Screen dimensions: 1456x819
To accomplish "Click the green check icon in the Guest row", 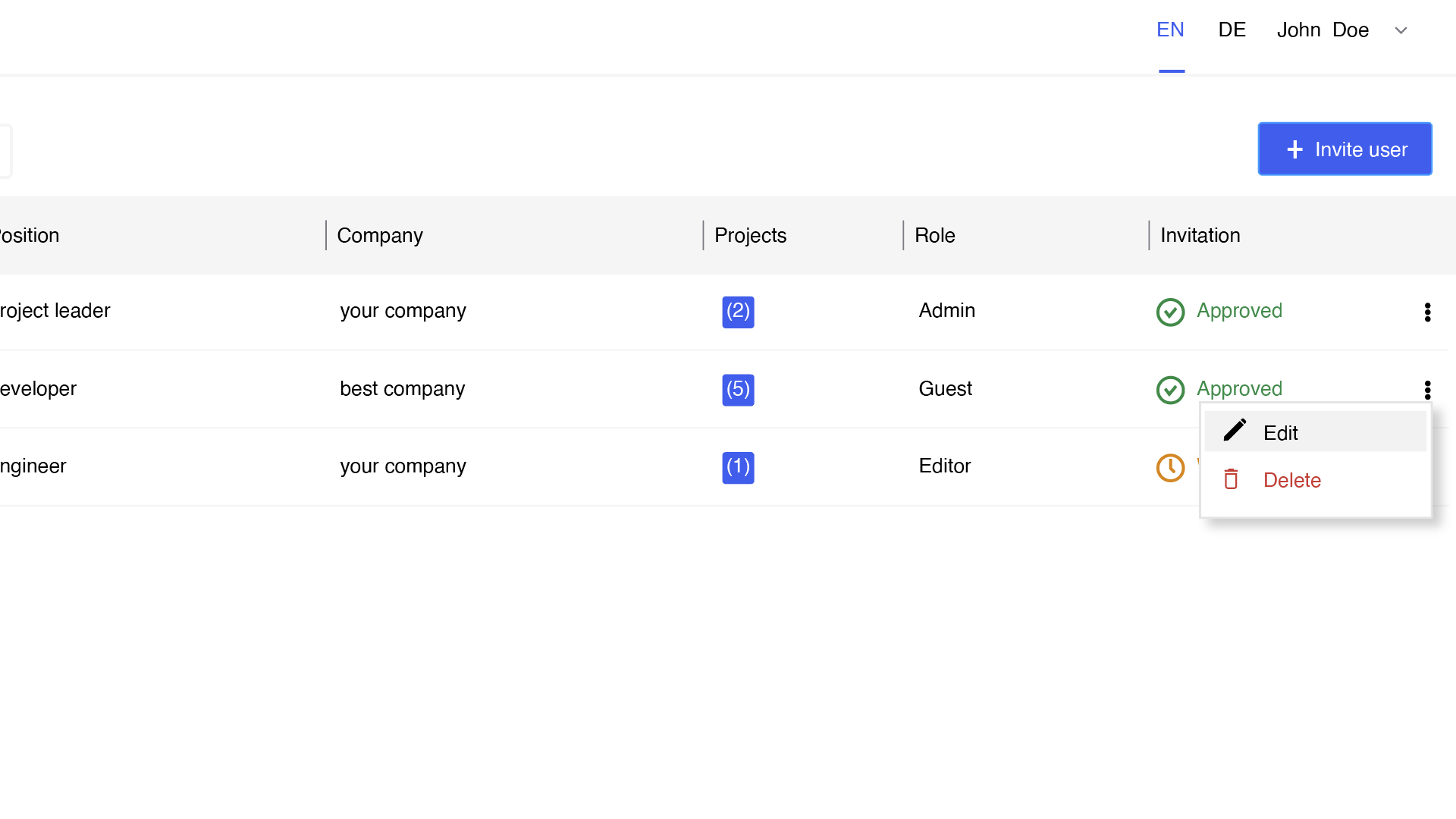I will point(1170,390).
